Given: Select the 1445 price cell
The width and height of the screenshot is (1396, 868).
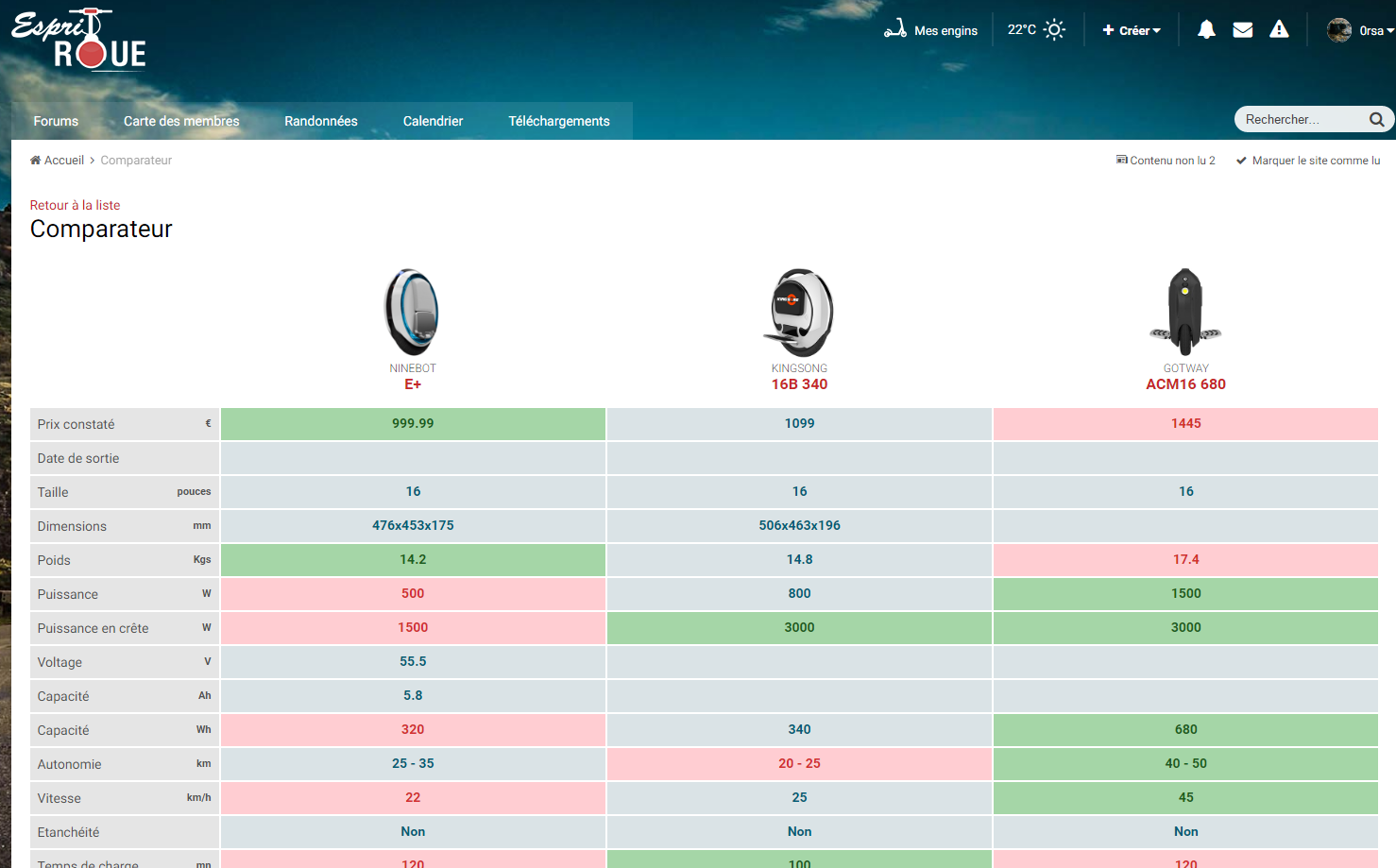Looking at the screenshot, I should pos(1185,423).
